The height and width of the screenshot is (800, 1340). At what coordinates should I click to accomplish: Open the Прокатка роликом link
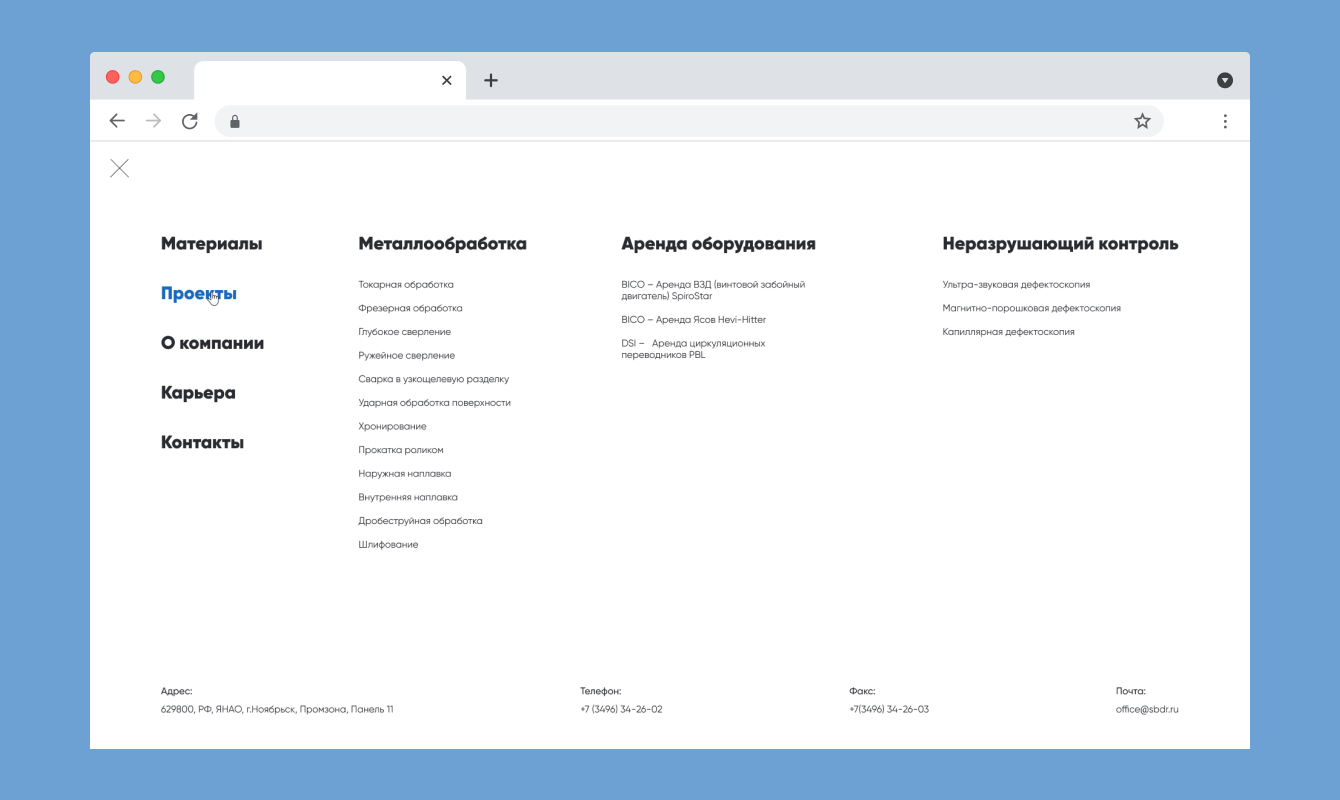400,450
